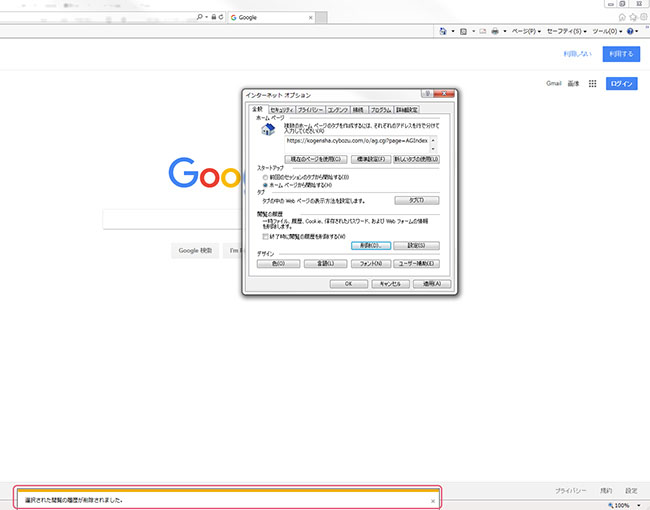
Task: Click the feeds icon in command bar
Action: 463,31
